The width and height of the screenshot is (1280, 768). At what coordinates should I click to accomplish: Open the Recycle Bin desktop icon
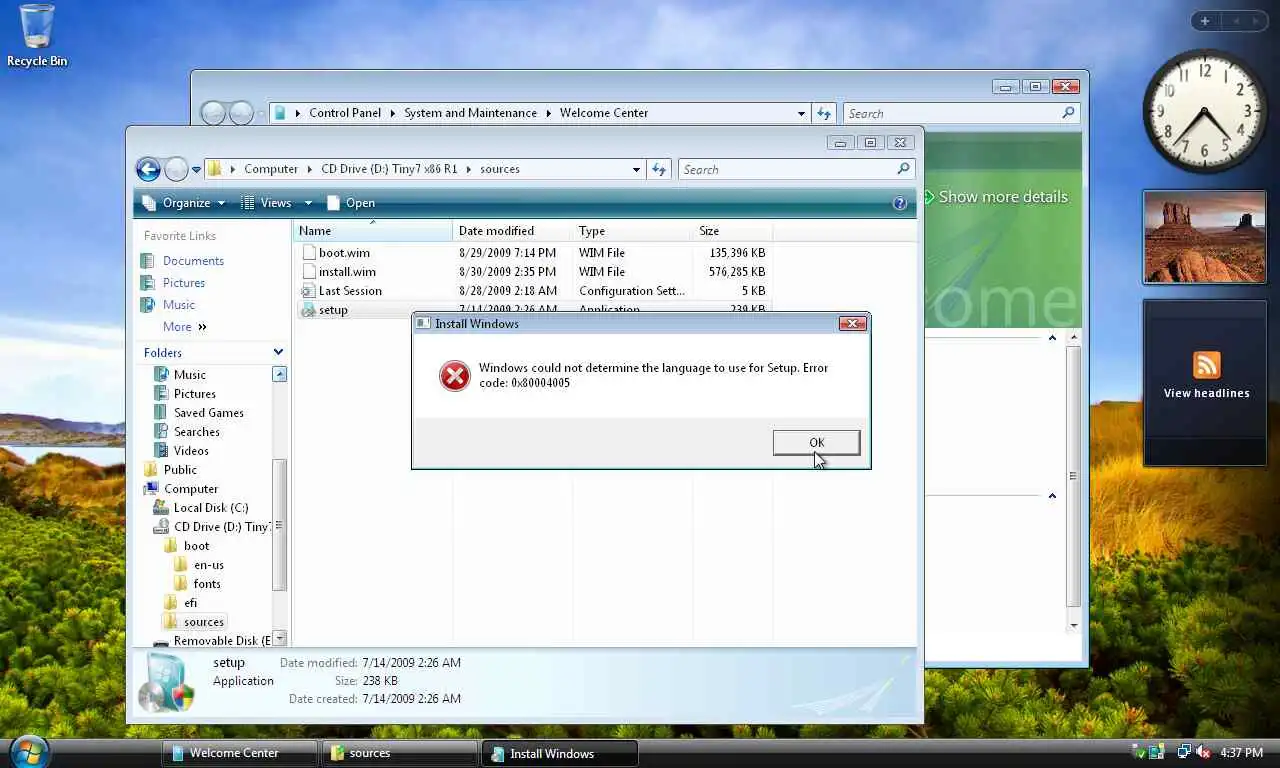[37, 36]
